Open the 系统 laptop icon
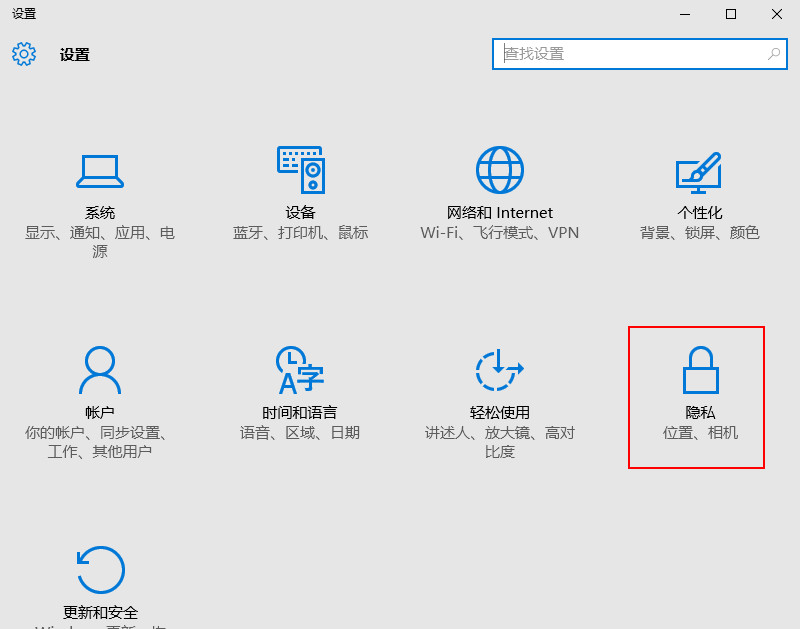This screenshot has width=800, height=629. 99,171
